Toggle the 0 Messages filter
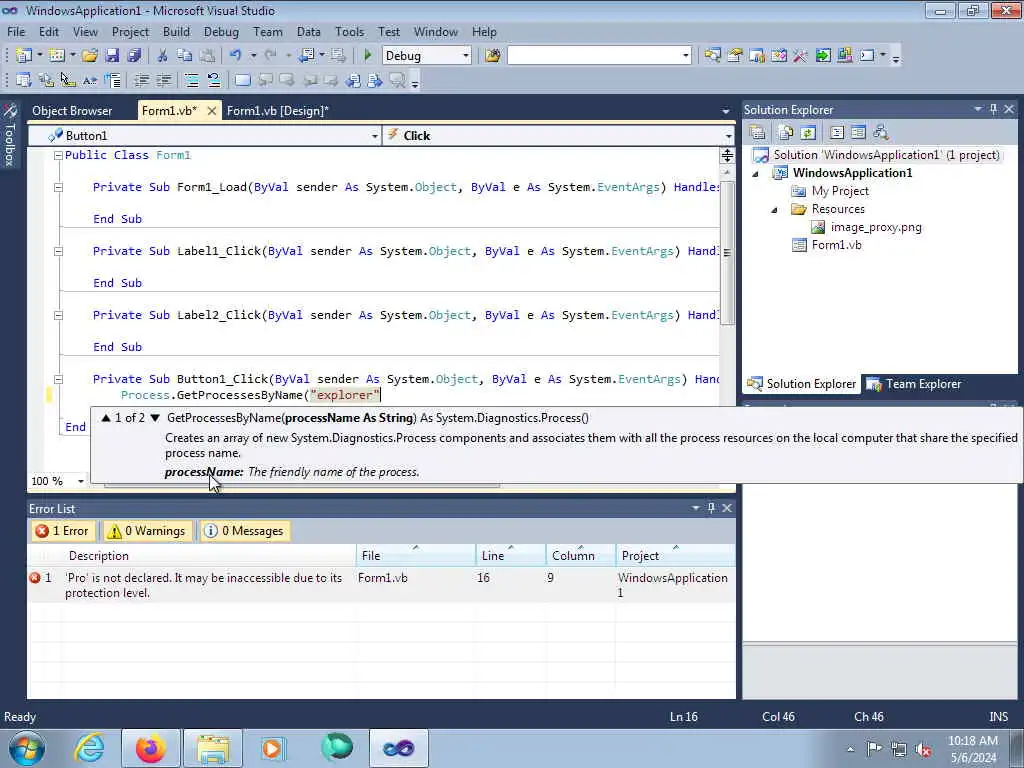 (x=244, y=531)
